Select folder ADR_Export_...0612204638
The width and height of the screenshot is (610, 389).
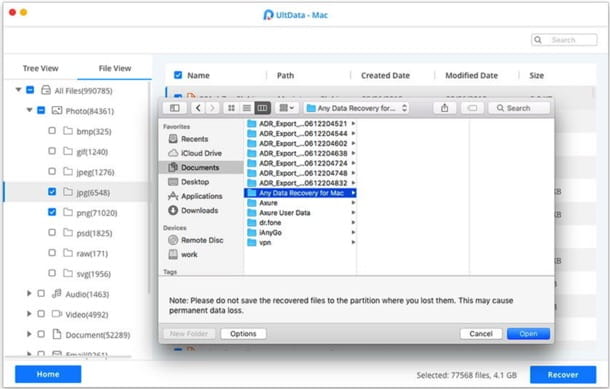coord(300,153)
